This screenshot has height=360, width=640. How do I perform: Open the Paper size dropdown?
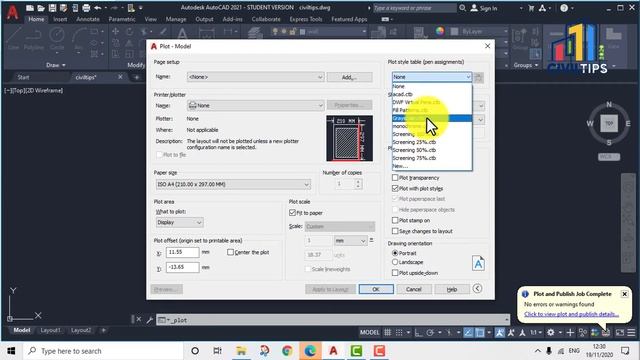click(x=233, y=184)
